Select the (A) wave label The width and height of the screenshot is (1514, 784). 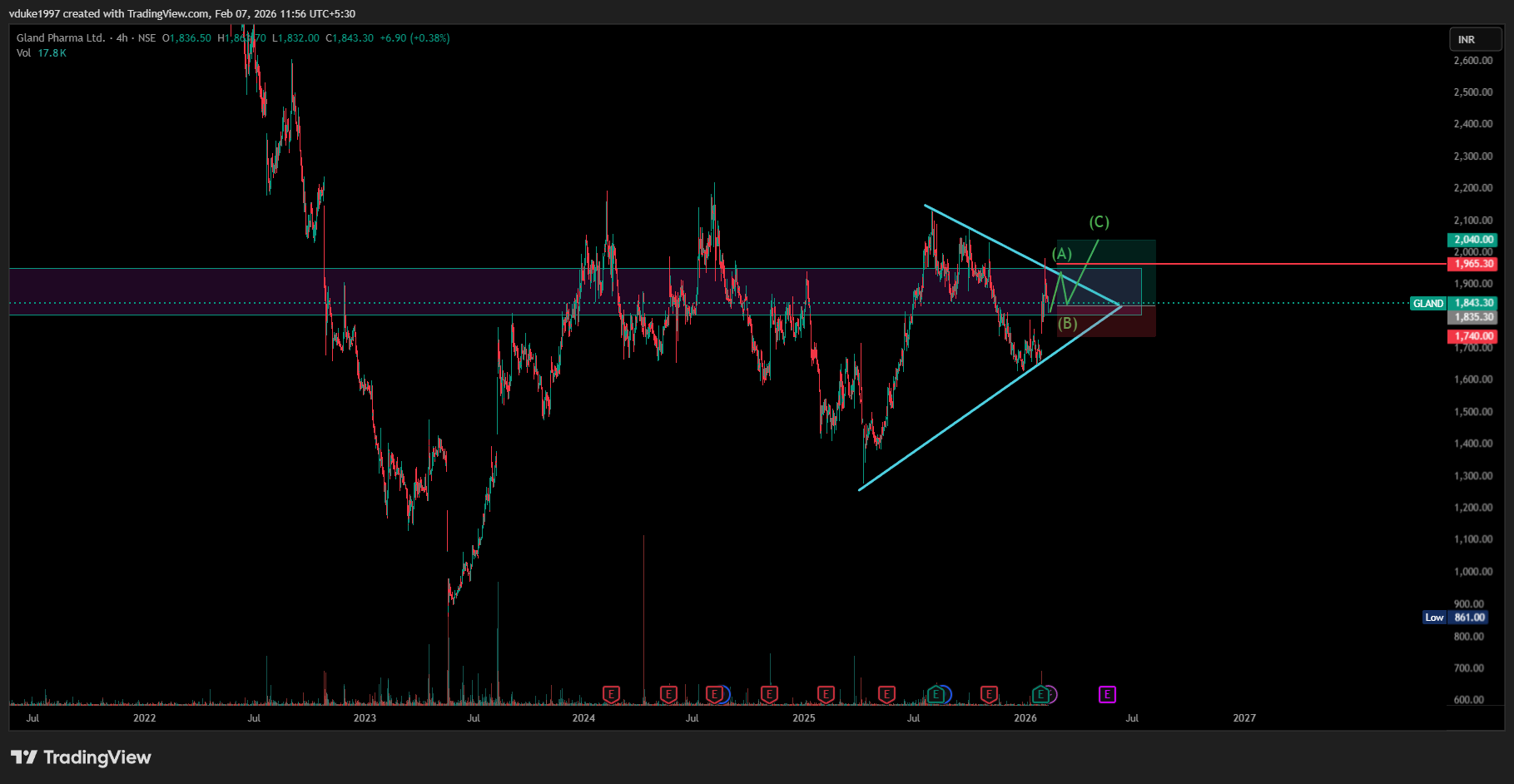[x=1062, y=254]
